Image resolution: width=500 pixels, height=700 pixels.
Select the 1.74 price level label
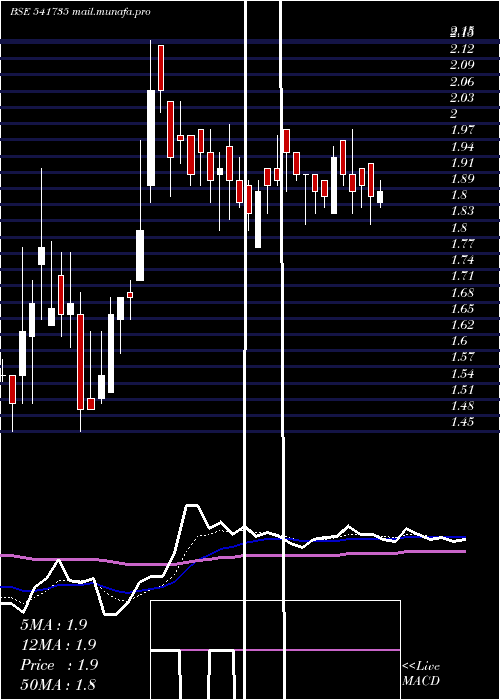click(462, 260)
